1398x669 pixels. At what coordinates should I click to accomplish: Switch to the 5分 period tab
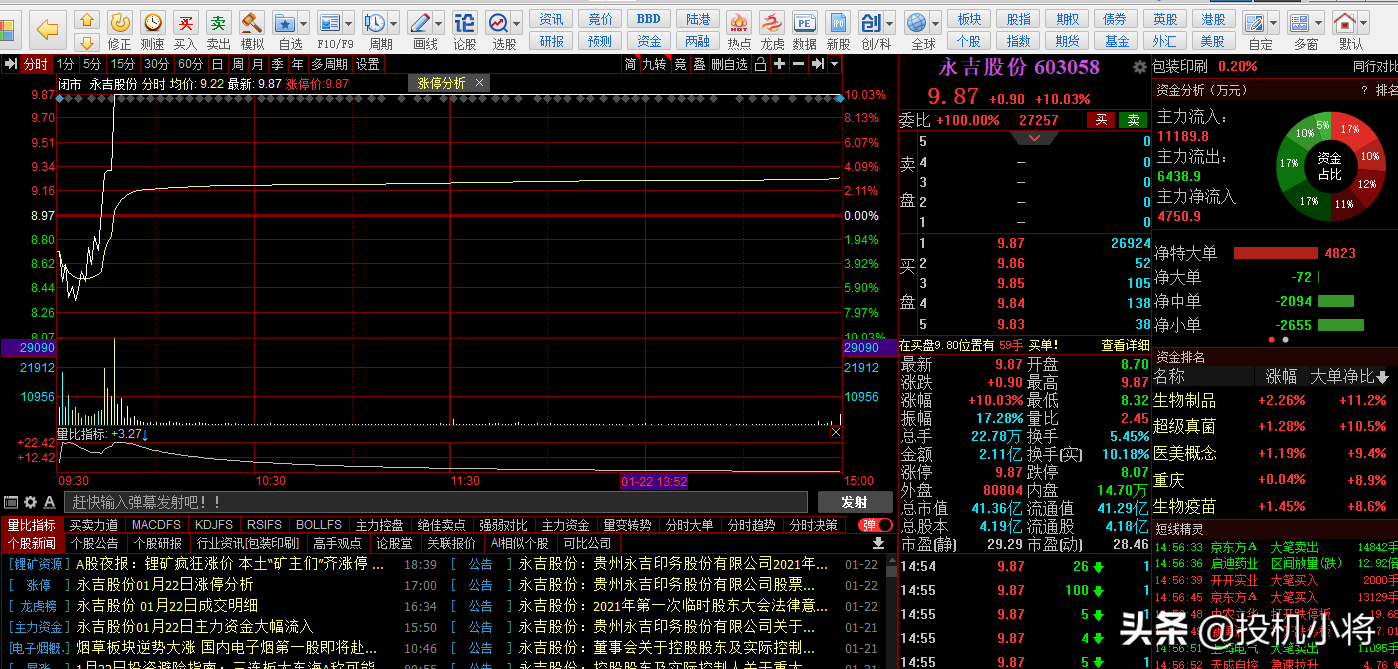pos(92,64)
